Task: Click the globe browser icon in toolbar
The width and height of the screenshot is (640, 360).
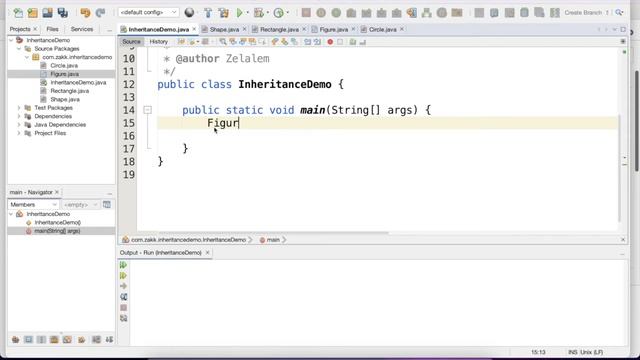Action: pos(189,13)
